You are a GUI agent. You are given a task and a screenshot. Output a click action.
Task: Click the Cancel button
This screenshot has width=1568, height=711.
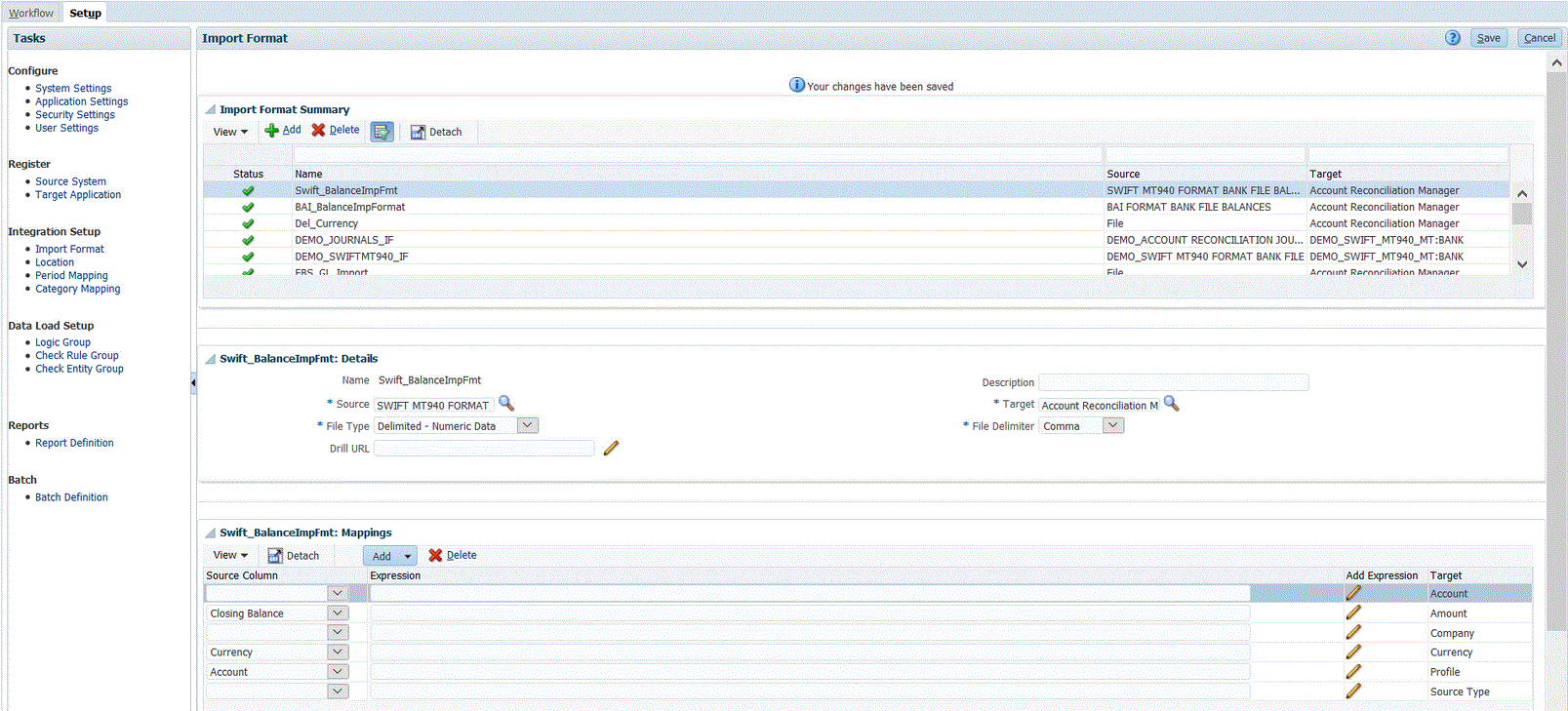pyautogui.click(x=1540, y=38)
